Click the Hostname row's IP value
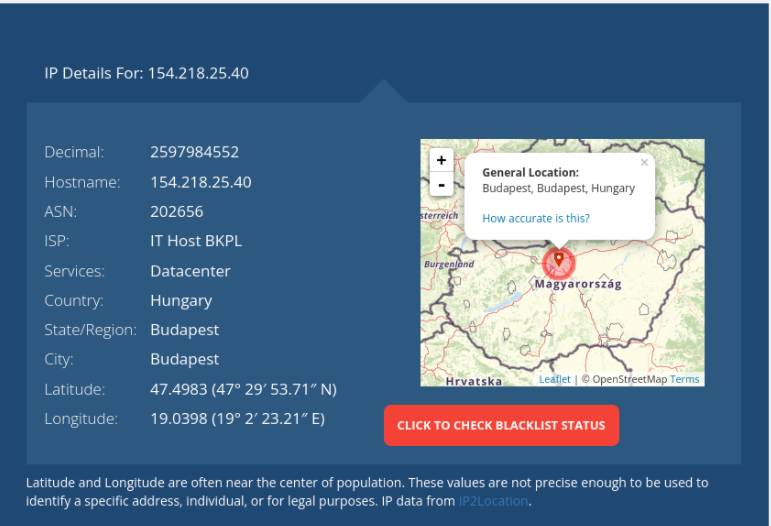Screen dimensions: 771x526 (x=200, y=182)
